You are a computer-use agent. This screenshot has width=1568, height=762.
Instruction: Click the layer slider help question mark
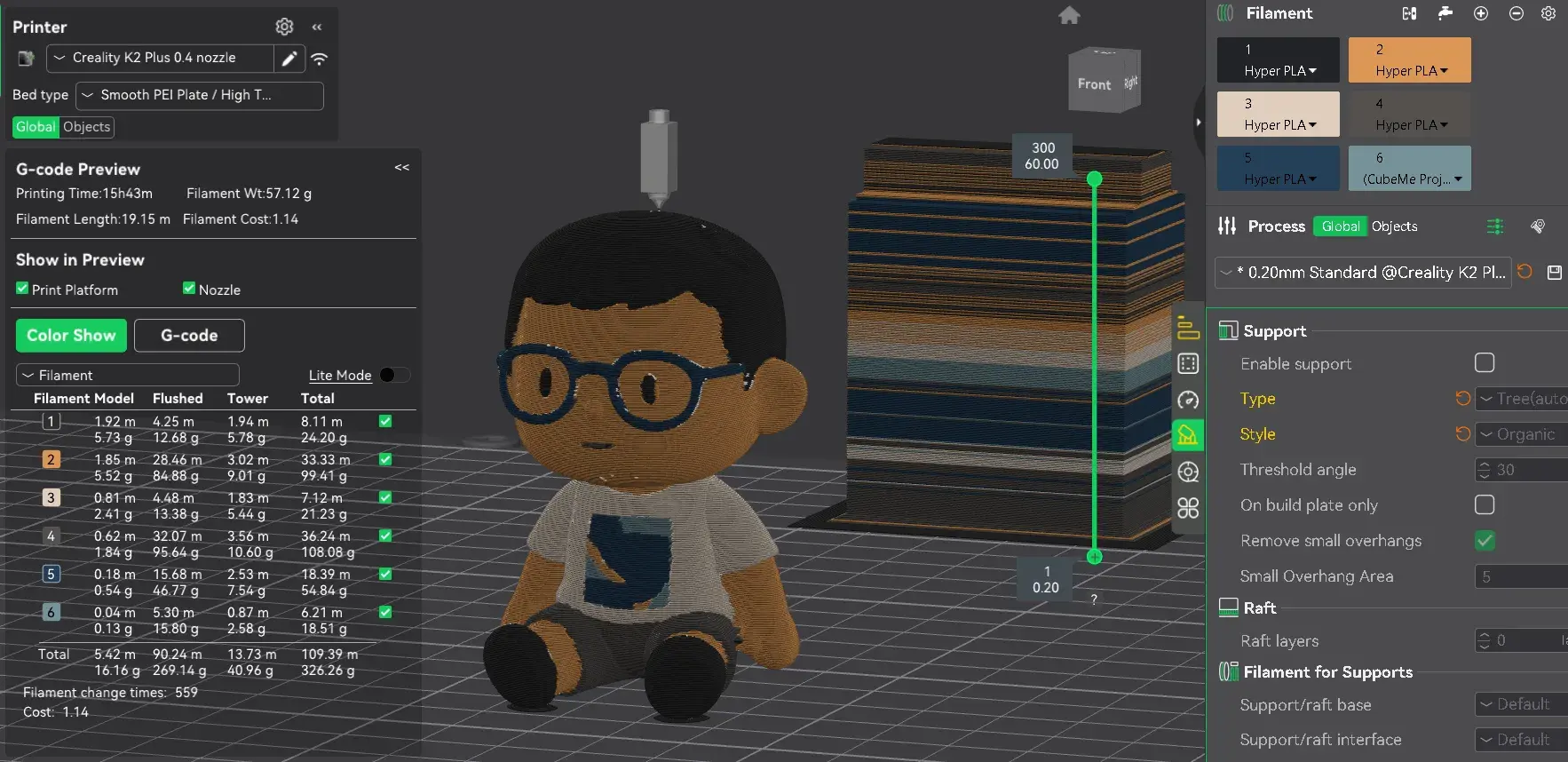[x=1094, y=599]
